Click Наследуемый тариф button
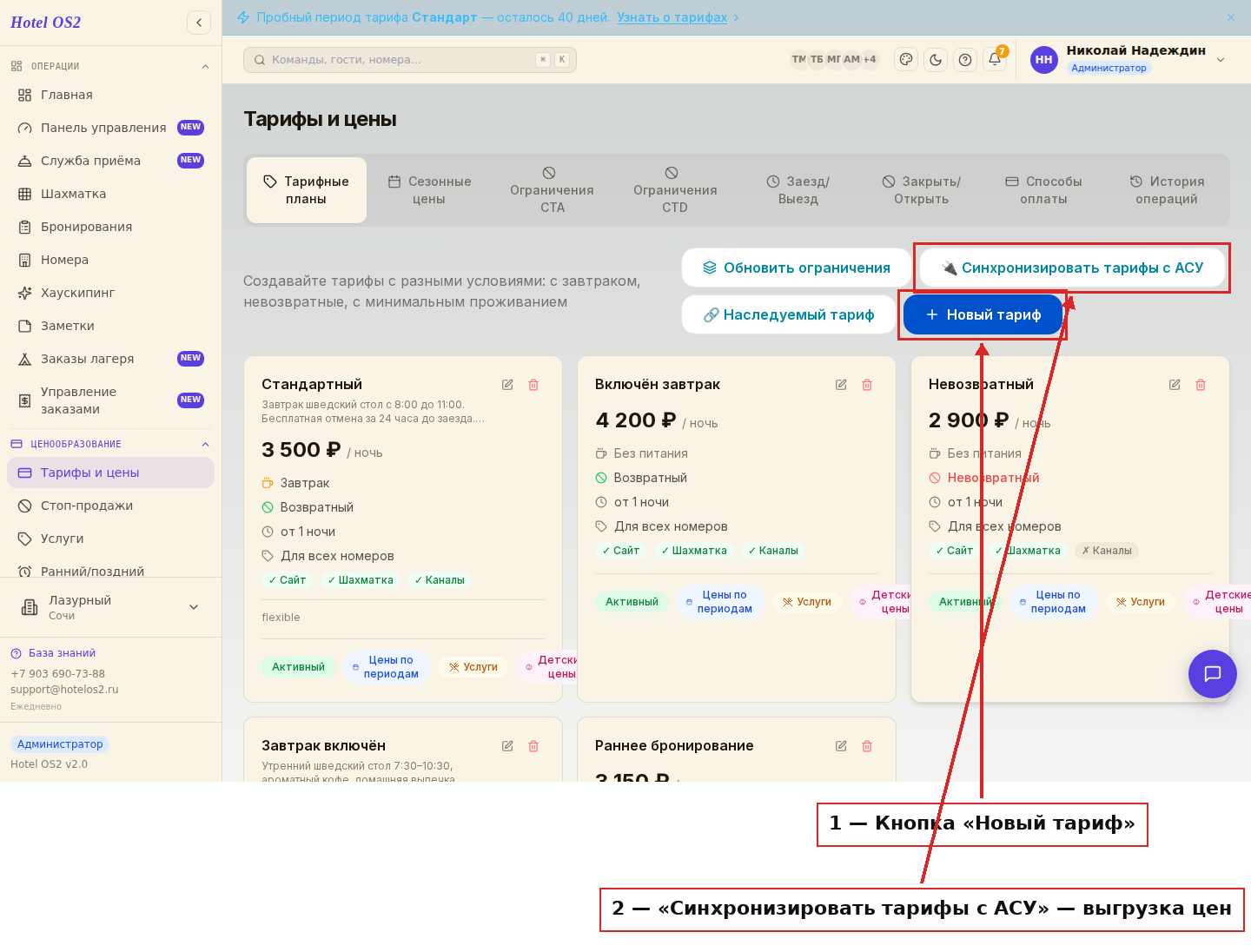This screenshot has width=1251, height=952. 789,314
